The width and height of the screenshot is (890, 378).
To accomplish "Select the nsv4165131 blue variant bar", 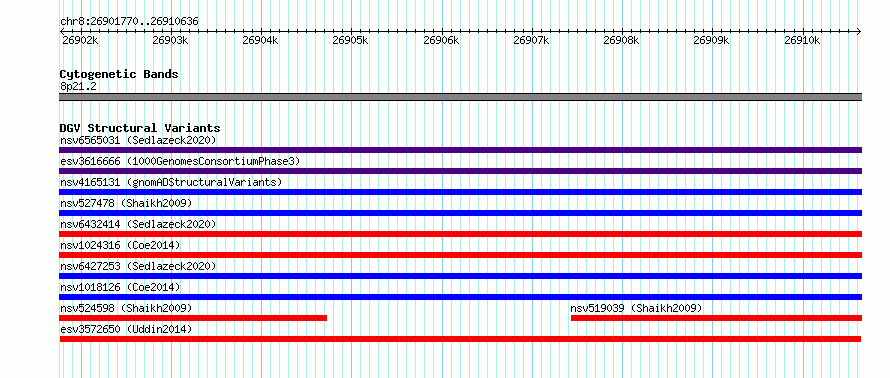I will [460, 192].
